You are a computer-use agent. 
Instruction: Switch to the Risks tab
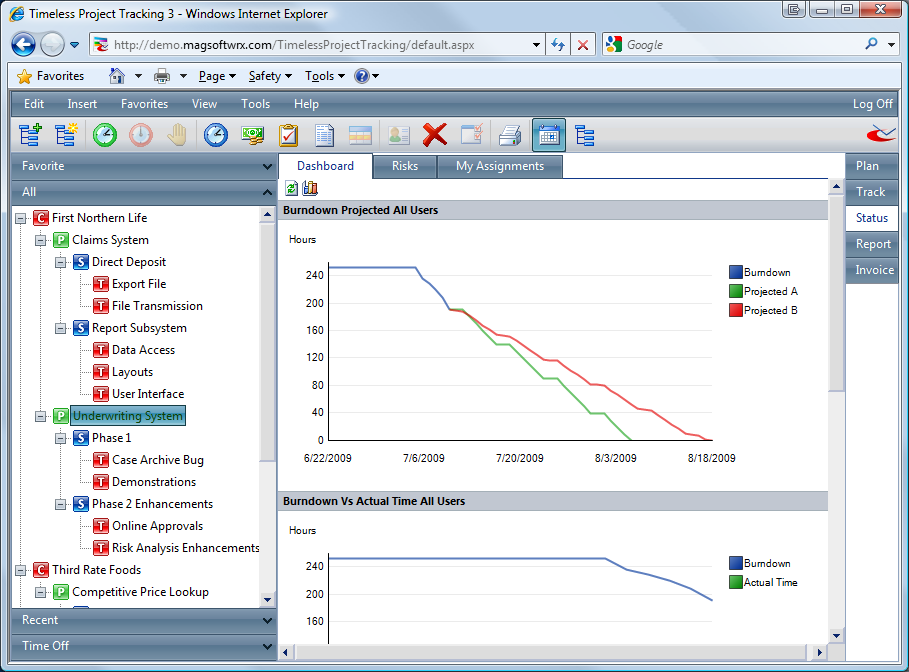point(405,166)
